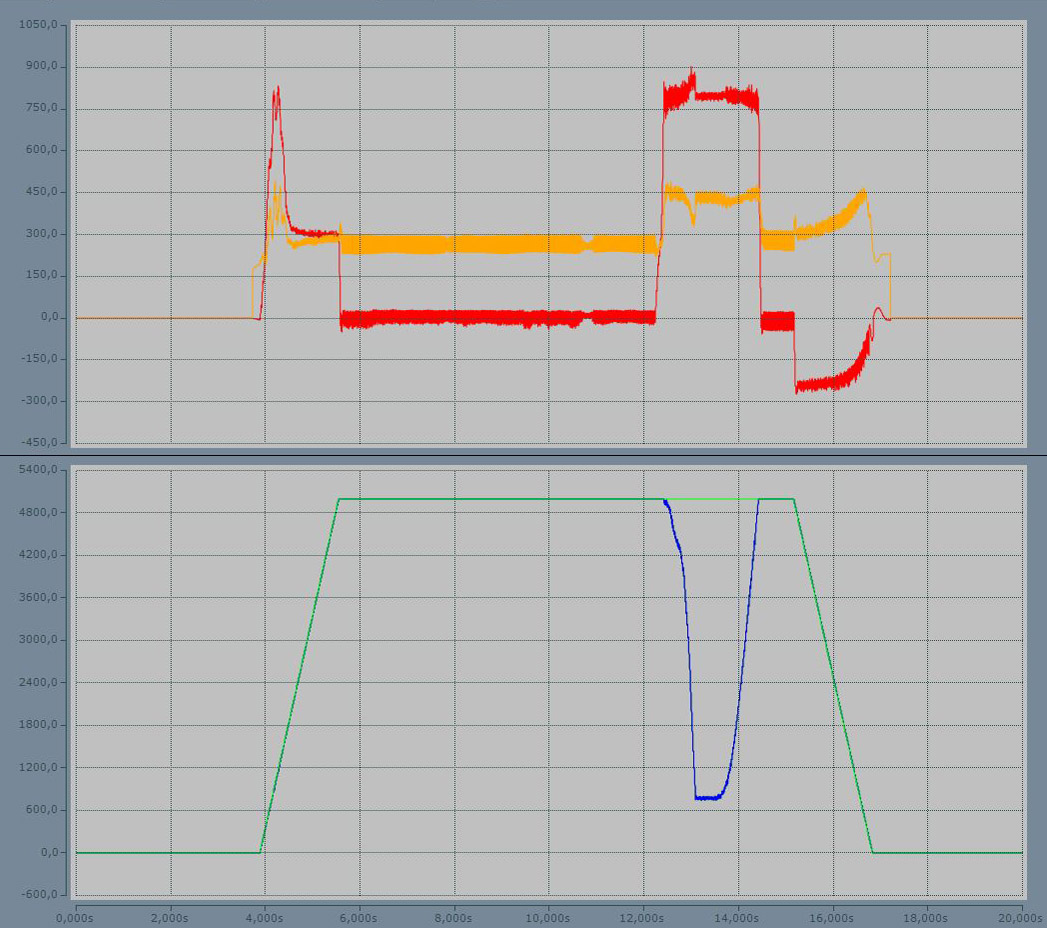Select the 3000,0 axis label
1047x928 pixels.
pyautogui.click(x=39, y=640)
